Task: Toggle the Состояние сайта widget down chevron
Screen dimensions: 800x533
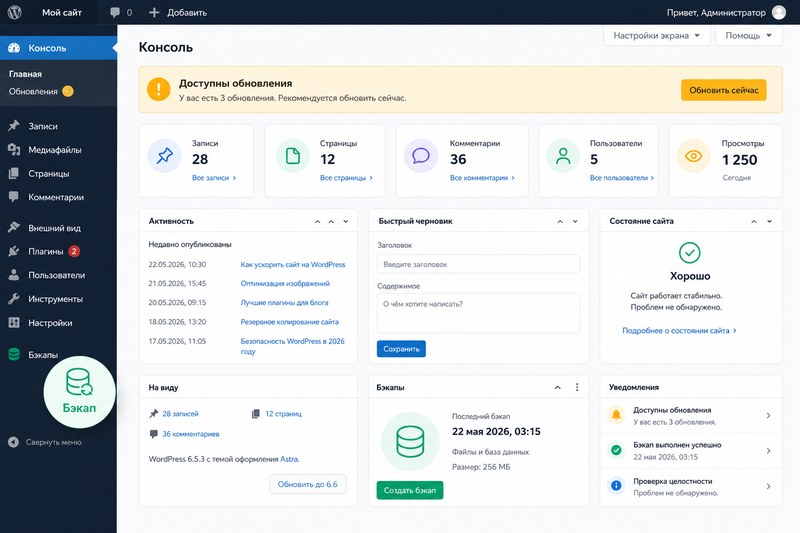Action: (769, 221)
